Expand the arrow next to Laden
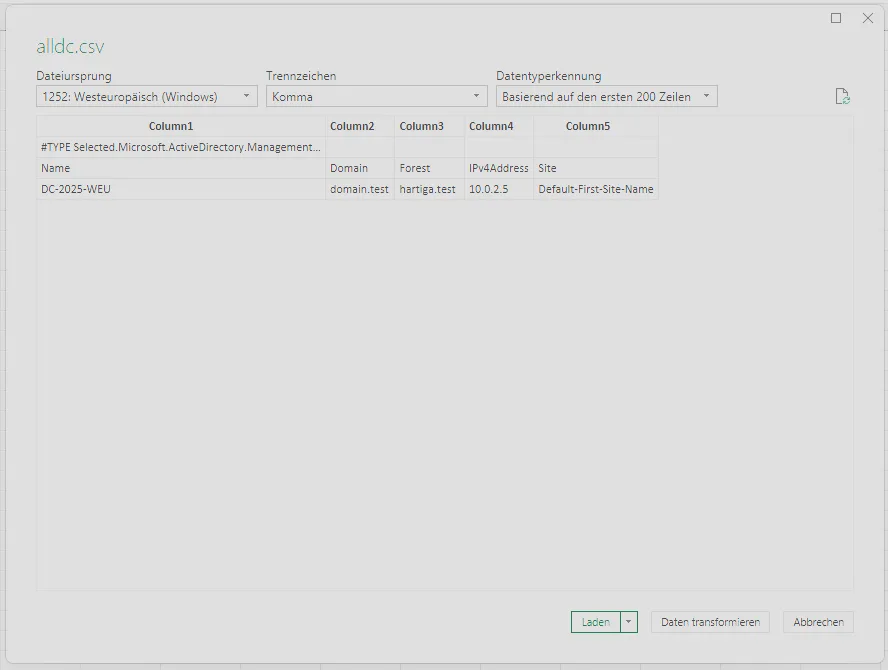Screen dimensions: 888x670 point(629,622)
